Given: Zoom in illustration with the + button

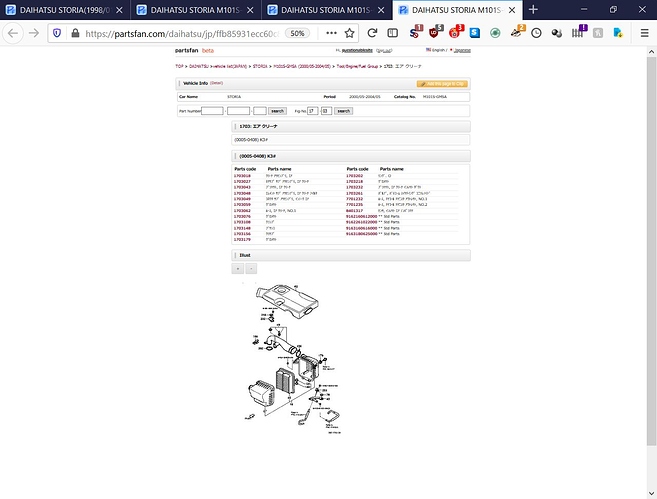Looking at the screenshot, I should coord(238,269).
